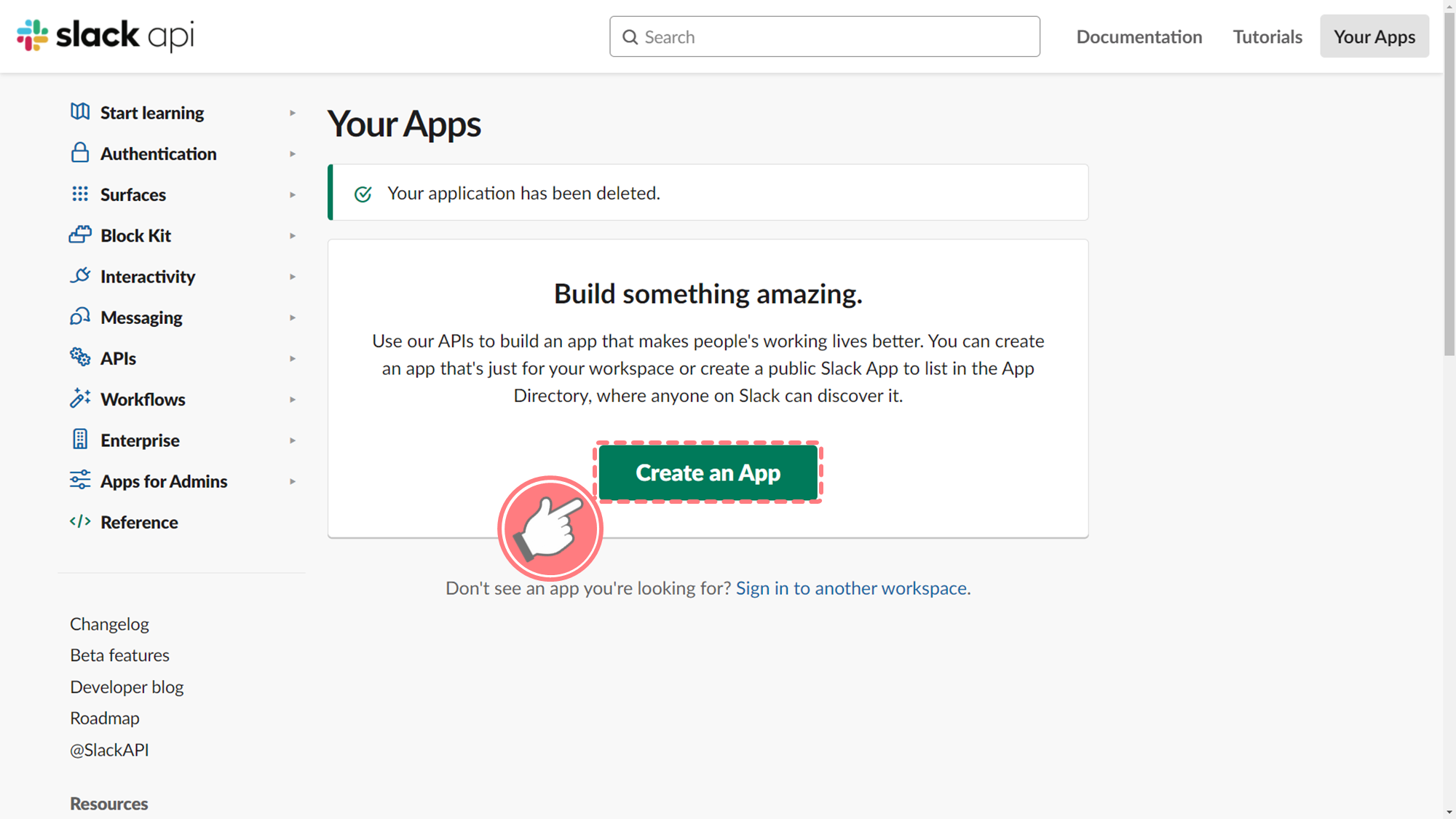
Task: Click the Build something amazing heading
Action: tap(708, 294)
